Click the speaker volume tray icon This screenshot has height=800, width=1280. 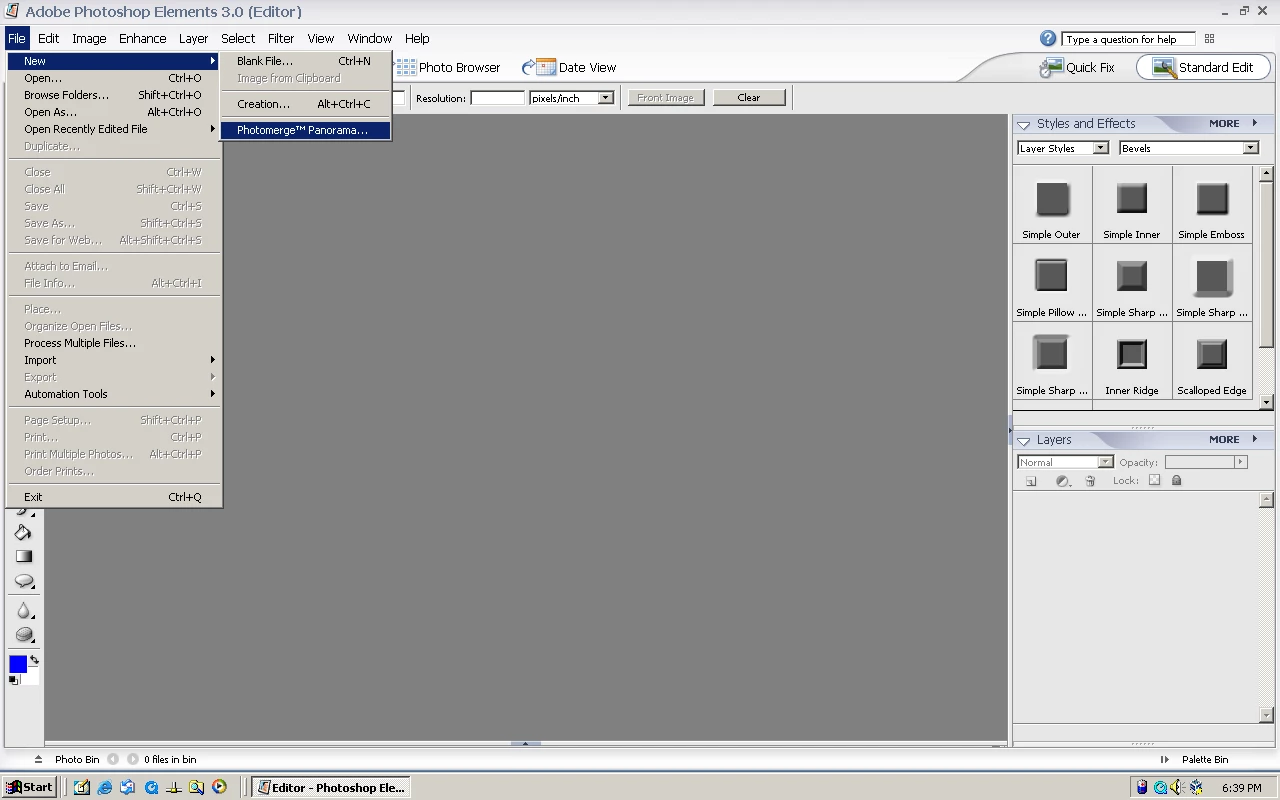tap(1178, 787)
